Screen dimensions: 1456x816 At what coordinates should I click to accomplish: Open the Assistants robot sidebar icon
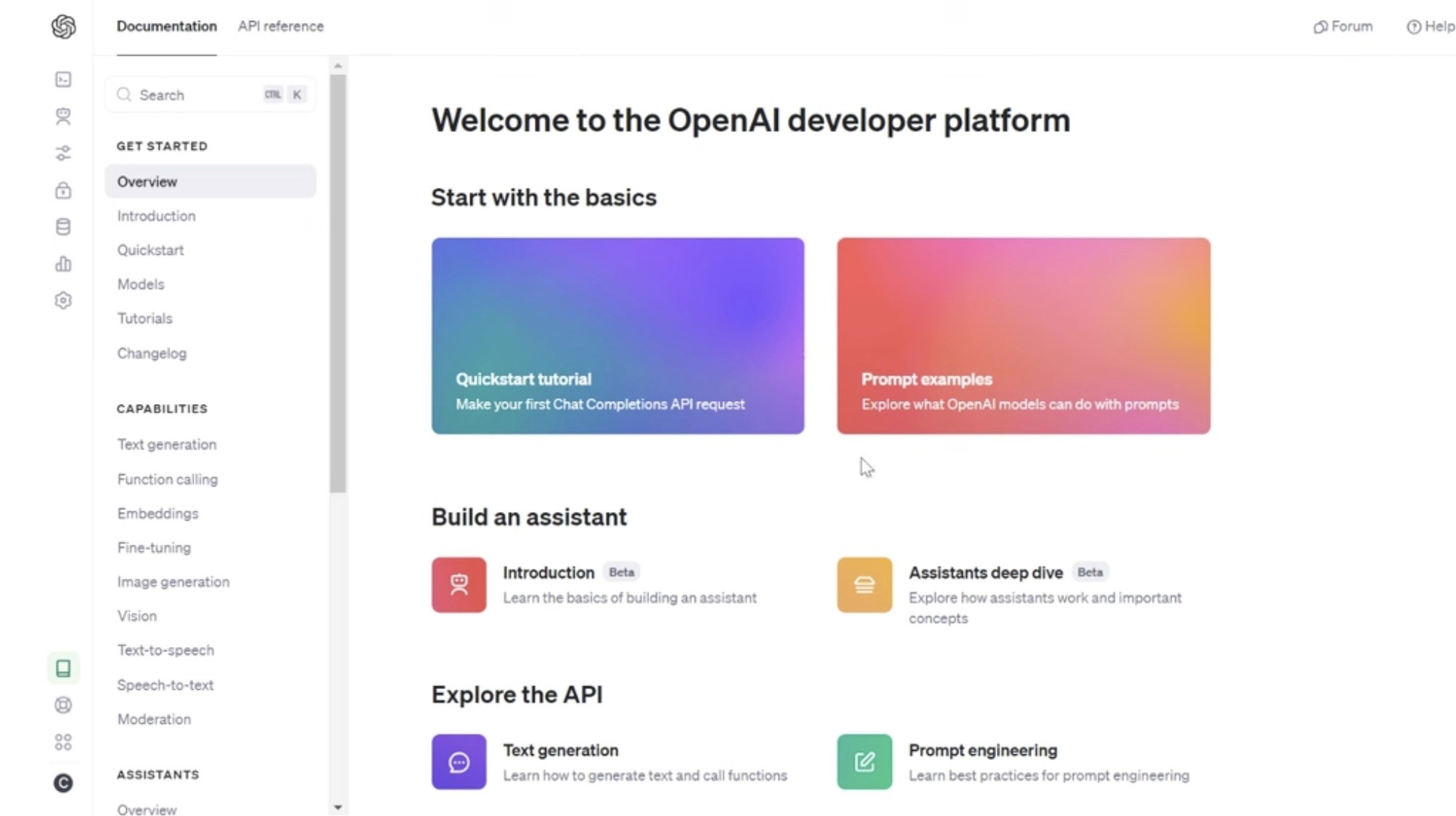pos(63,116)
